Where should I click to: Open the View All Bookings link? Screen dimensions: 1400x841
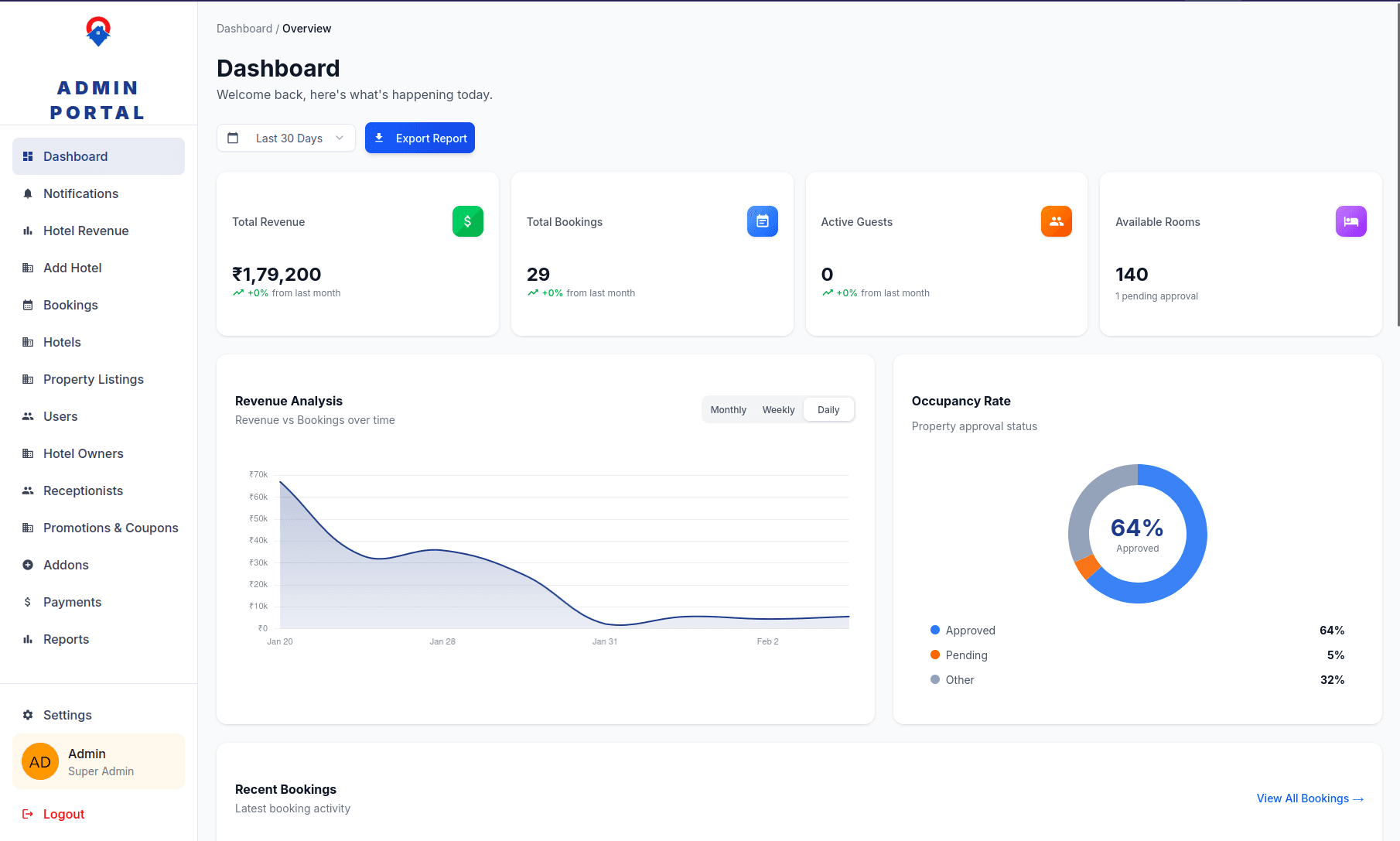[1310, 798]
